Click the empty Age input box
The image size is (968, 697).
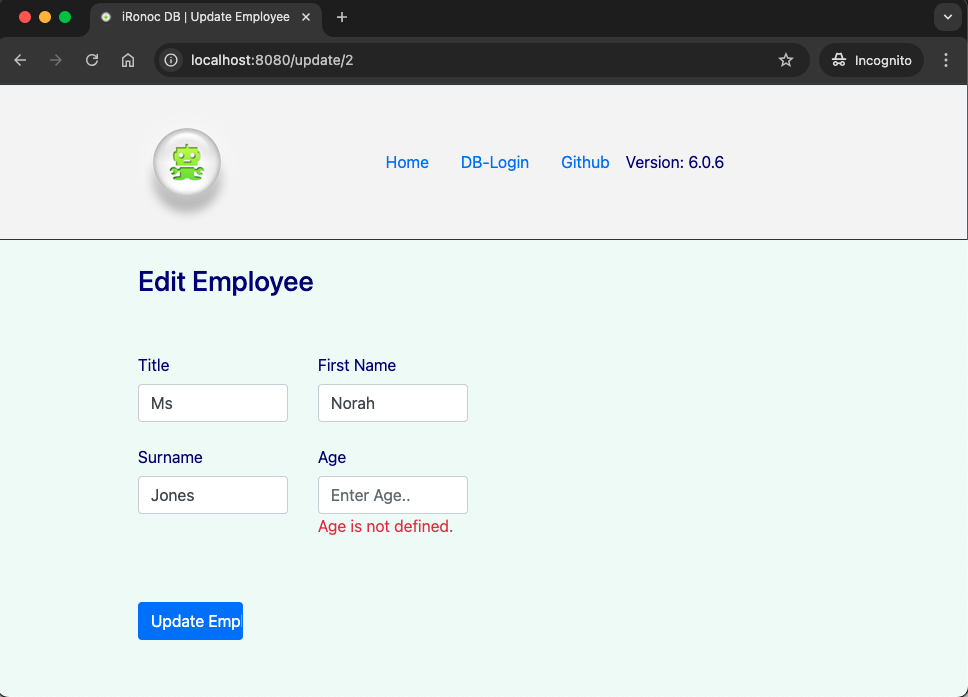[393, 495]
